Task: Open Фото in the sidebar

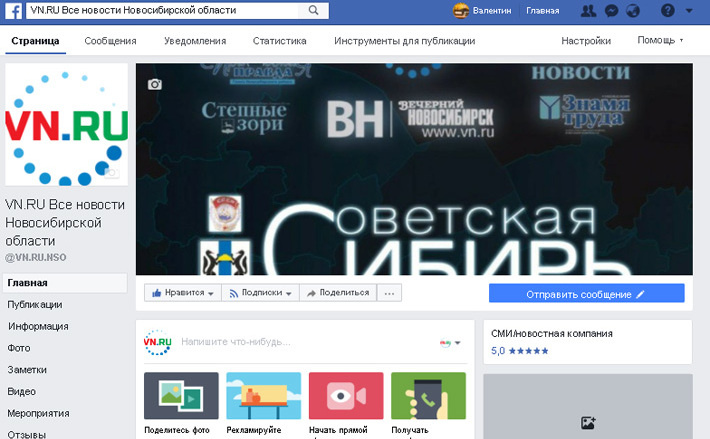Action: pyautogui.click(x=19, y=348)
